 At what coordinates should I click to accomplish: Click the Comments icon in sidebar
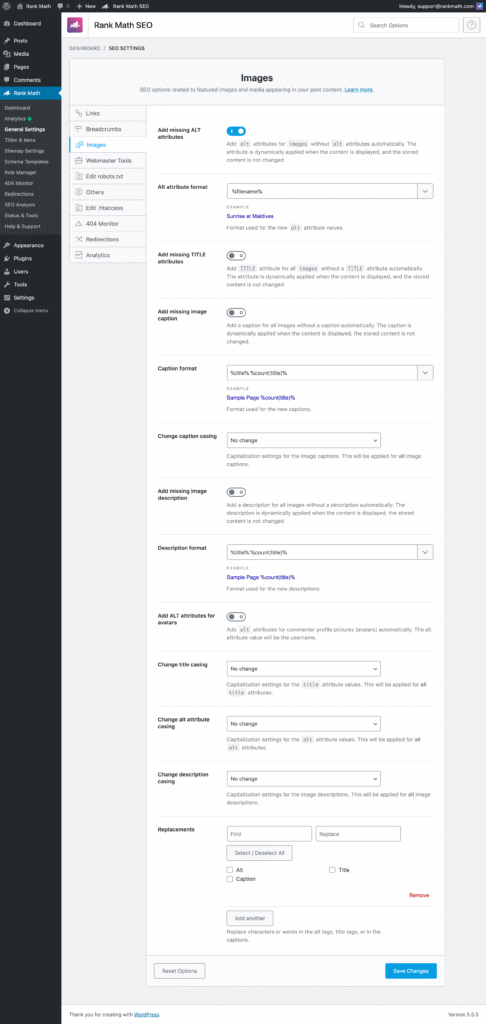7,80
